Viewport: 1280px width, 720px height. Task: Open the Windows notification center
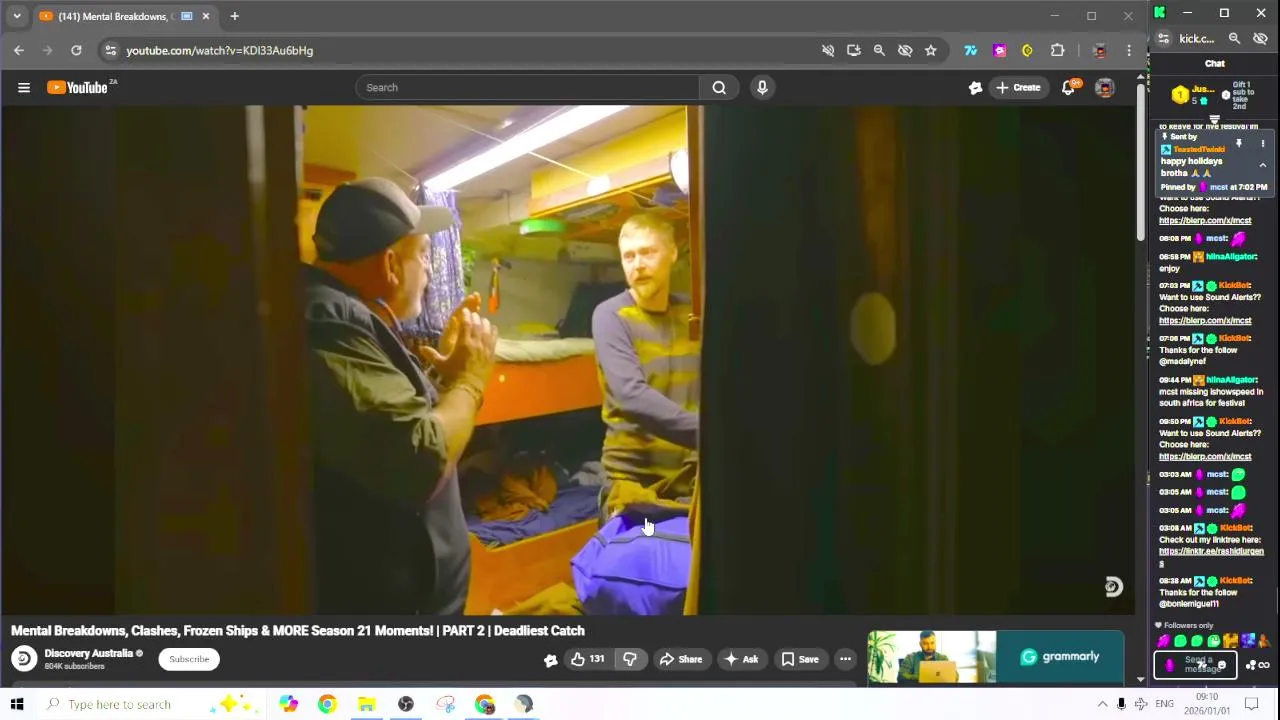[1251, 704]
